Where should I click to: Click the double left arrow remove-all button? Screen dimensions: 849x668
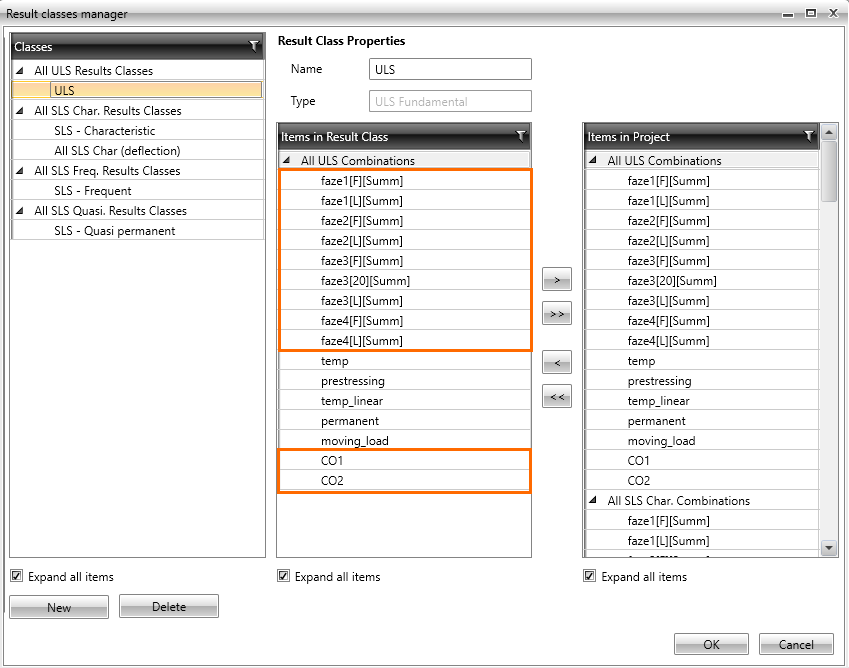pyautogui.click(x=557, y=397)
